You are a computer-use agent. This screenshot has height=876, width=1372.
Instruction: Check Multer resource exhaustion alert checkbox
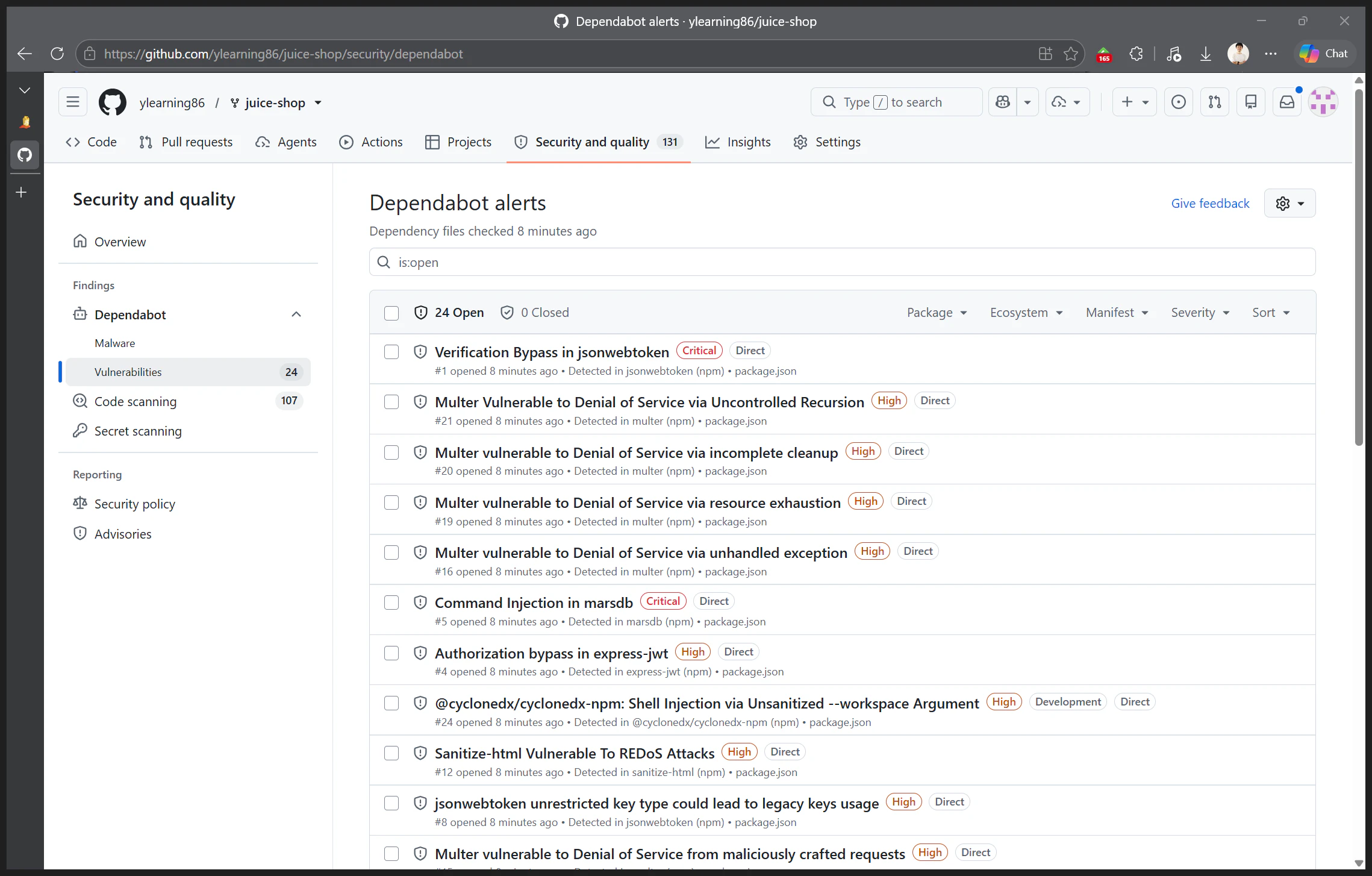click(391, 502)
